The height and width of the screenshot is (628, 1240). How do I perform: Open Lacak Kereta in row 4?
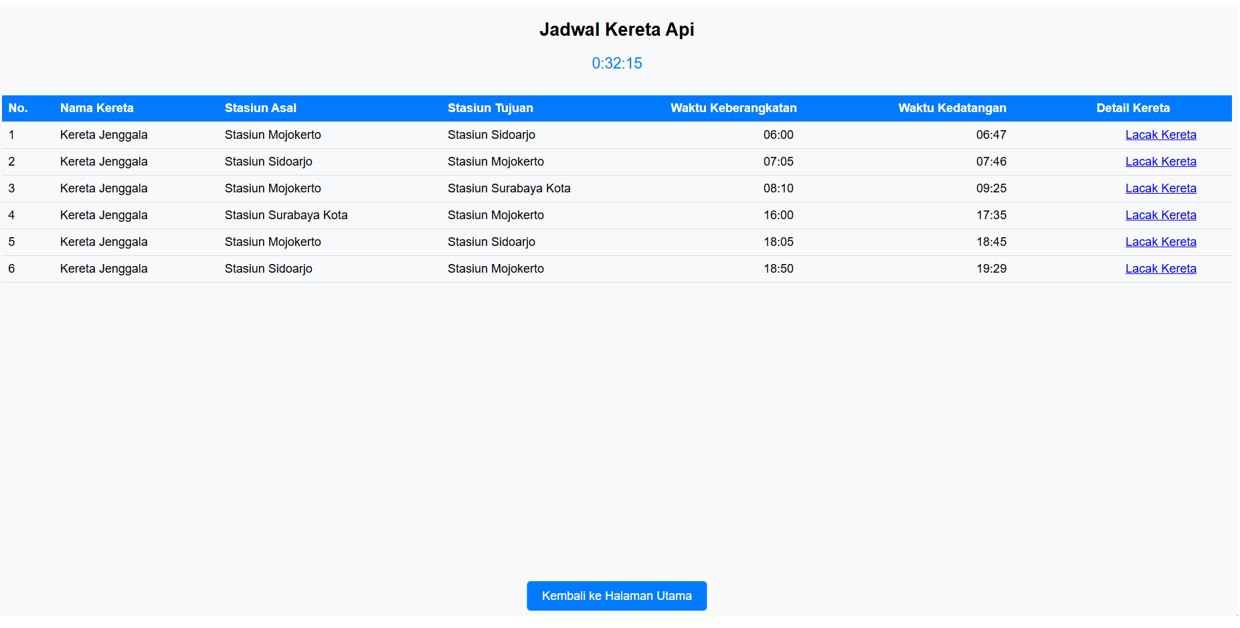click(1160, 215)
